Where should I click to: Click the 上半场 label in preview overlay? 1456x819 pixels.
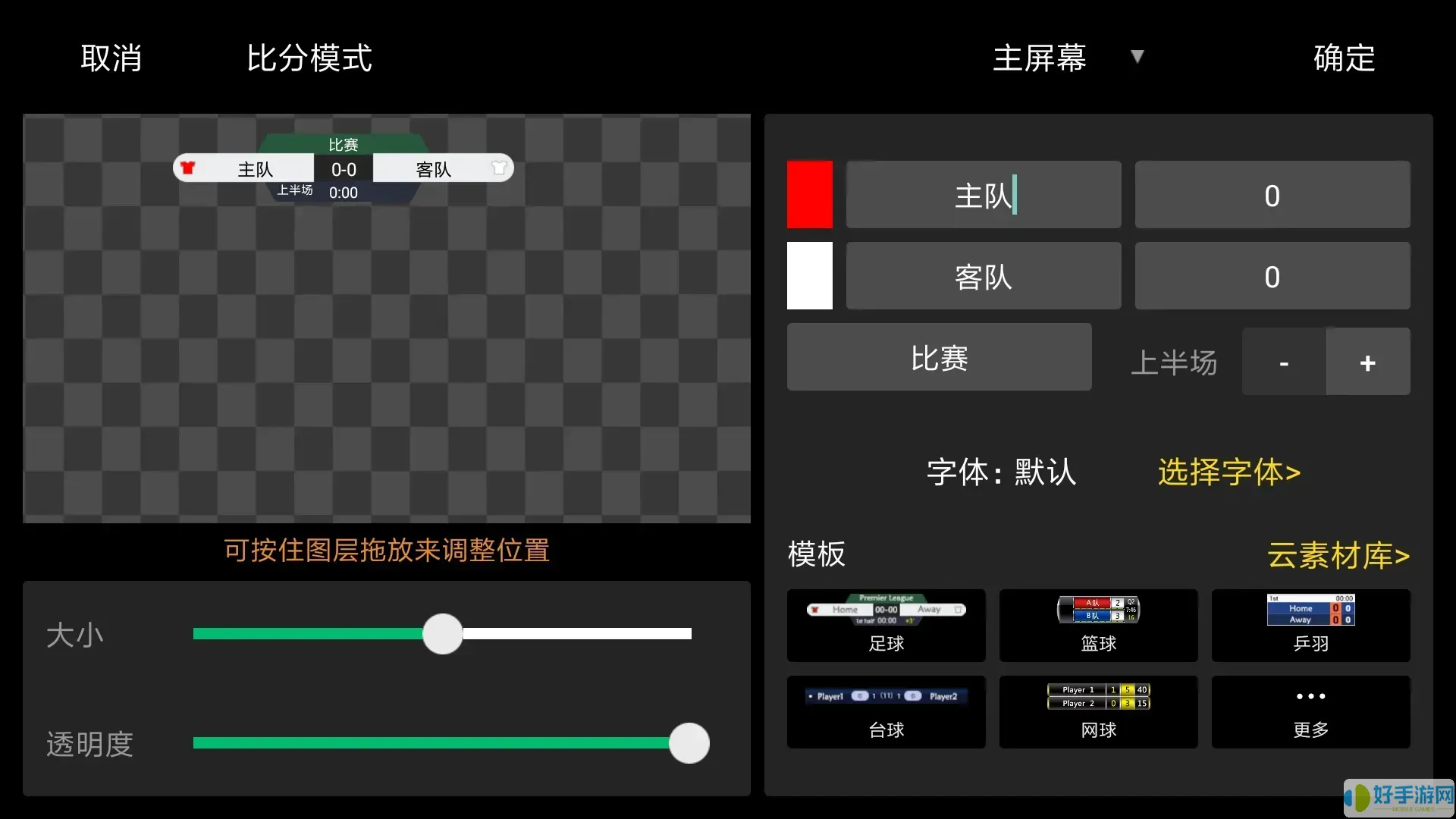(295, 190)
